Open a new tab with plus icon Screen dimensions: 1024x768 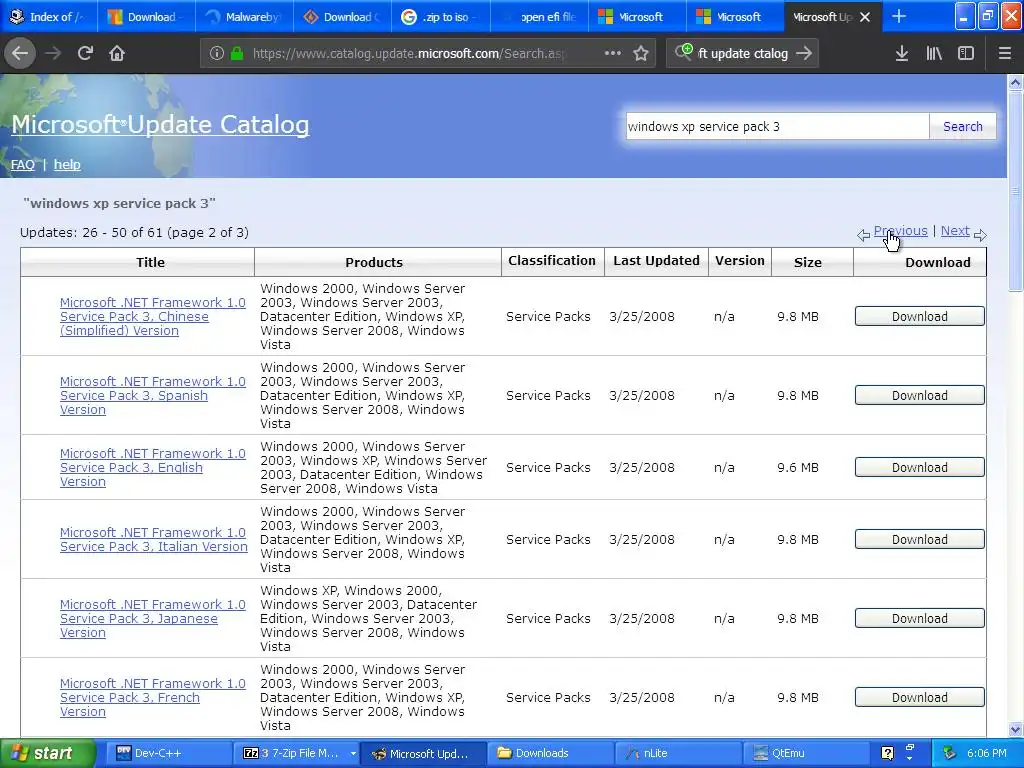[x=899, y=16]
